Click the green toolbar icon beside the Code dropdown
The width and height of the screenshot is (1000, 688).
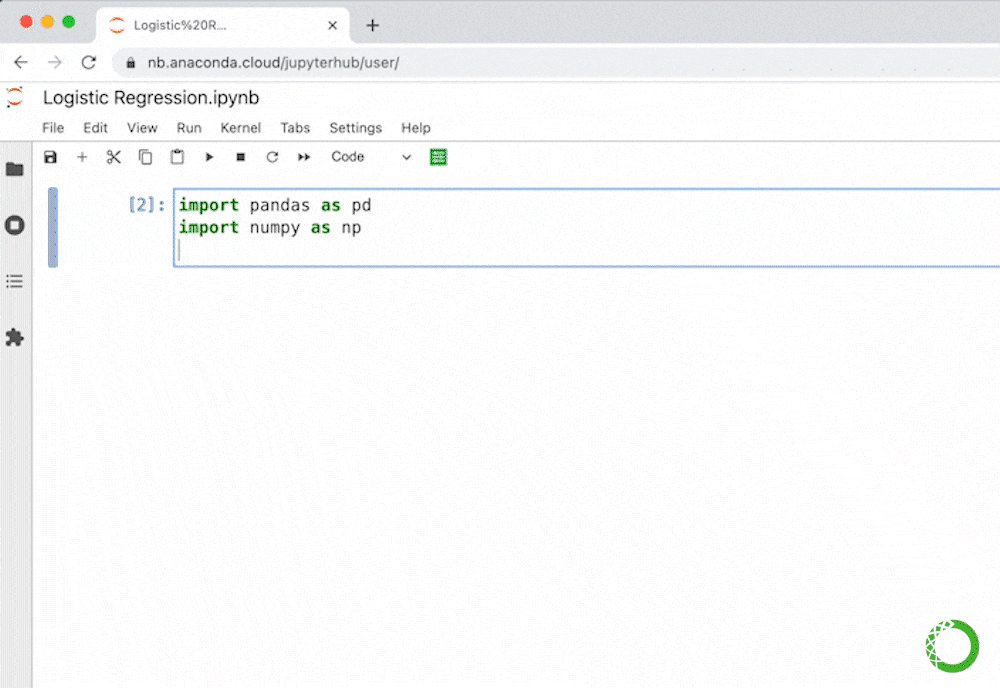(x=439, y=157)
